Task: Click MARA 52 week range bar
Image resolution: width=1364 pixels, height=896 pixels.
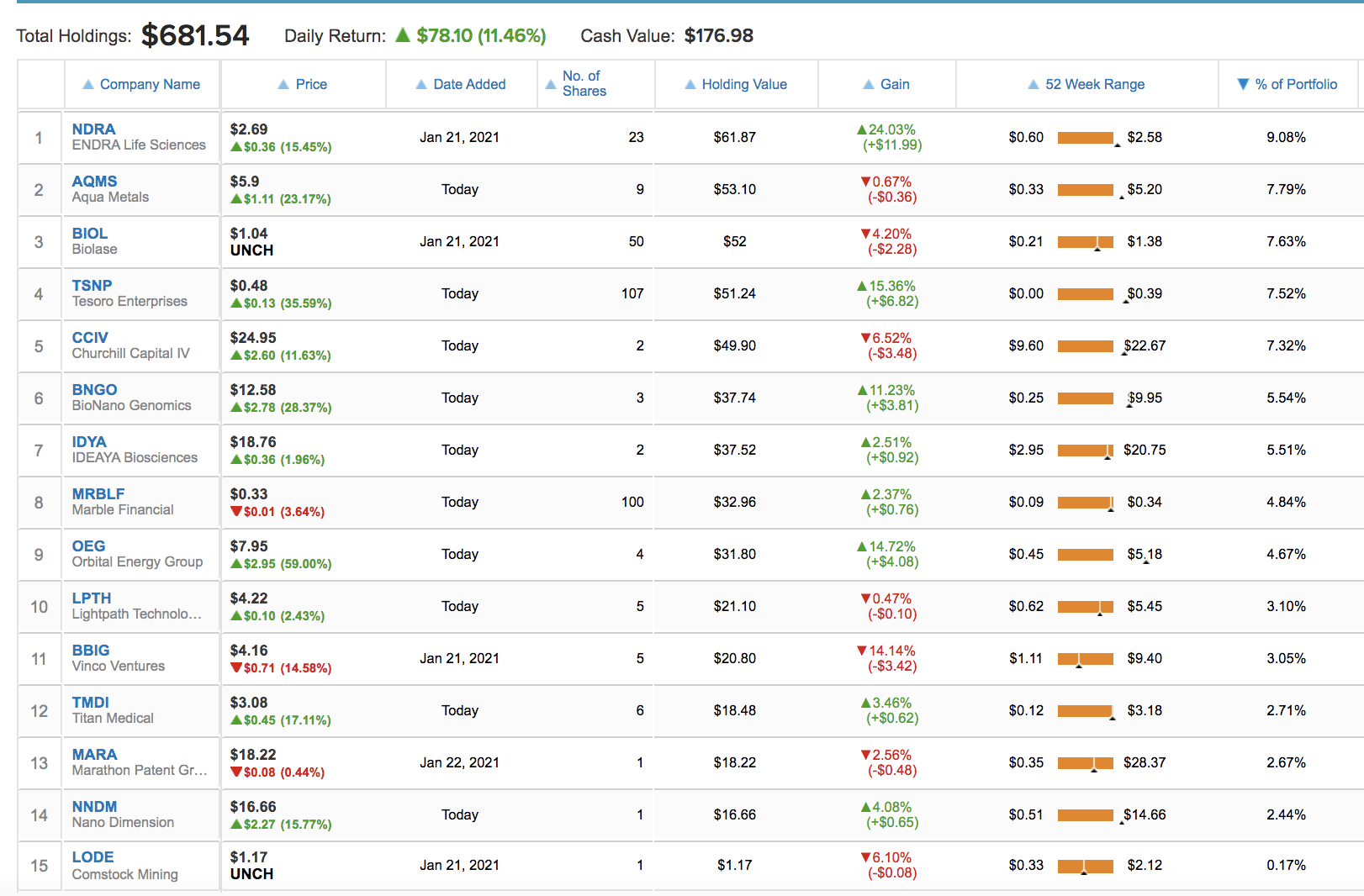Action: 1086,763
